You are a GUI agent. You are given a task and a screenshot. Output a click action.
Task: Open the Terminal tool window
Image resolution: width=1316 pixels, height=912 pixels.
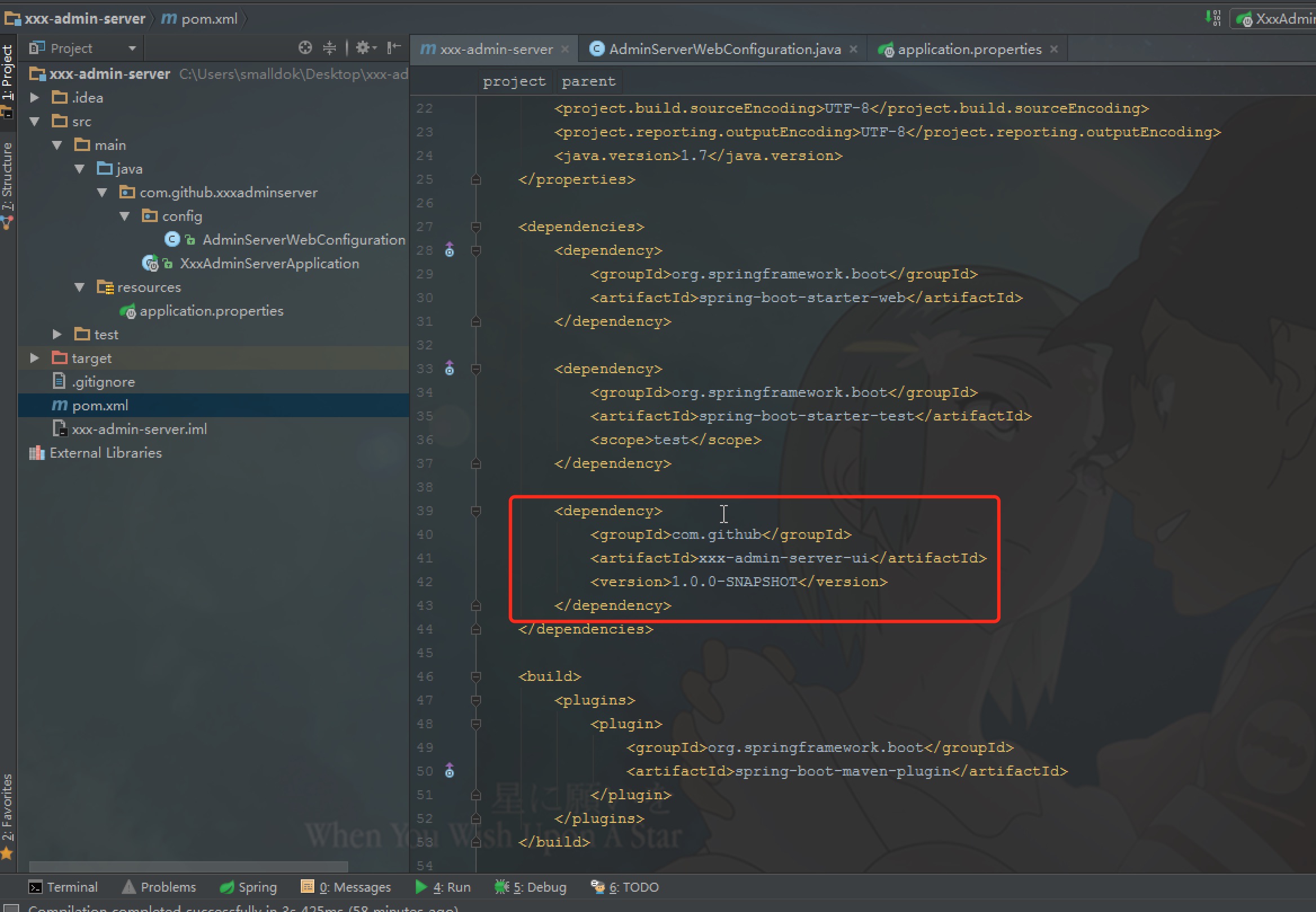pos(64,887)
